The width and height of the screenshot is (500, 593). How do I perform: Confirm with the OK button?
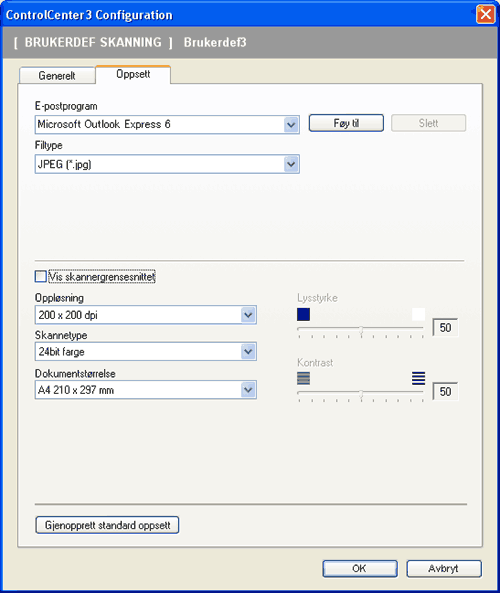tap(360, 569)
